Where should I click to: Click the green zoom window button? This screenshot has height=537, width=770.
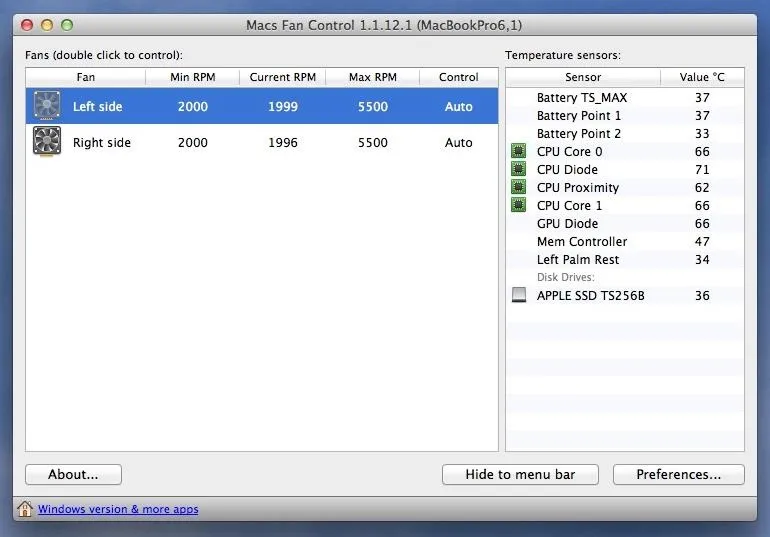[67, 24]
